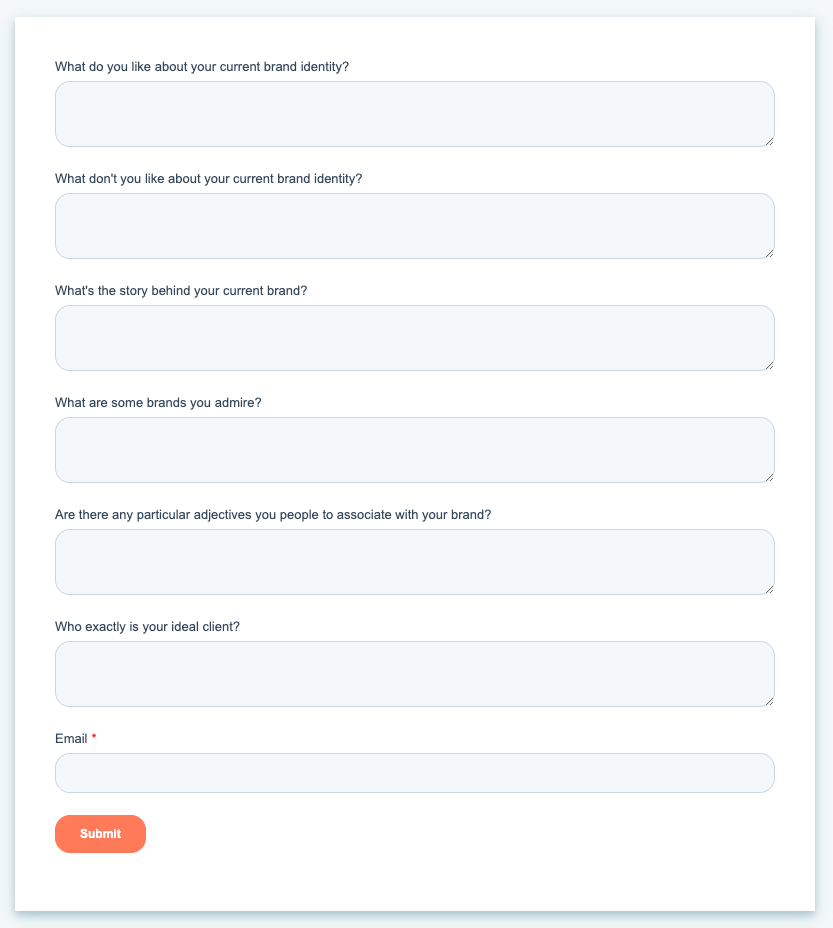Click 'What don't you like about' question label
This screenshot has width=833, height=928.
208,178
